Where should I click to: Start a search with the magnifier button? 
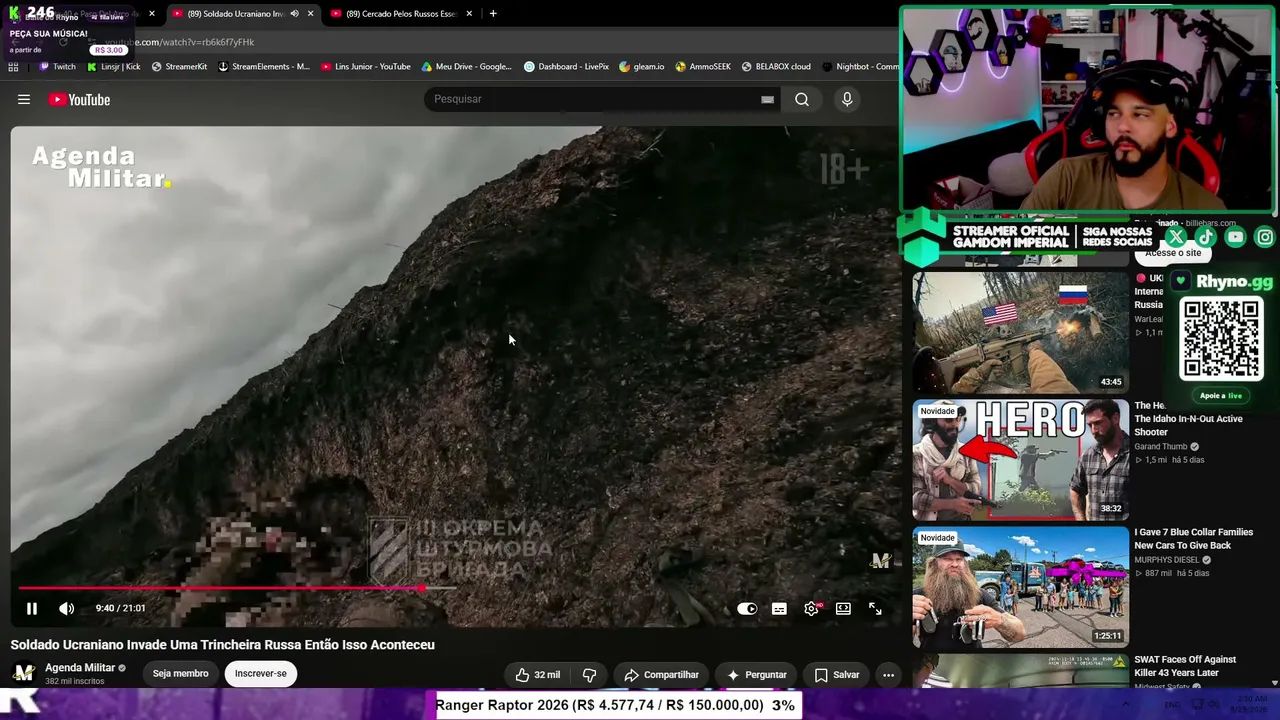coord(802,99)
